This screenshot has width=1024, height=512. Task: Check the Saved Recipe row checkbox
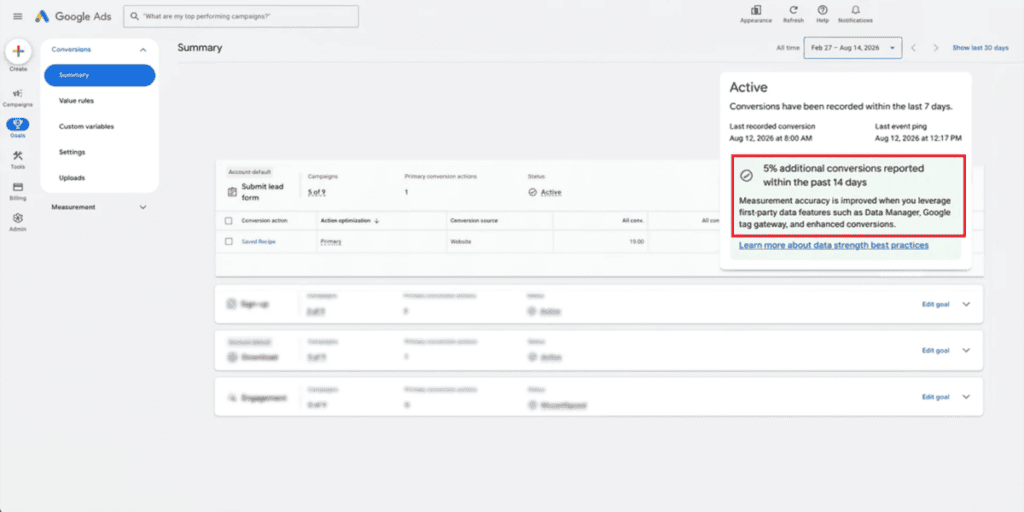tap(229, 241)
